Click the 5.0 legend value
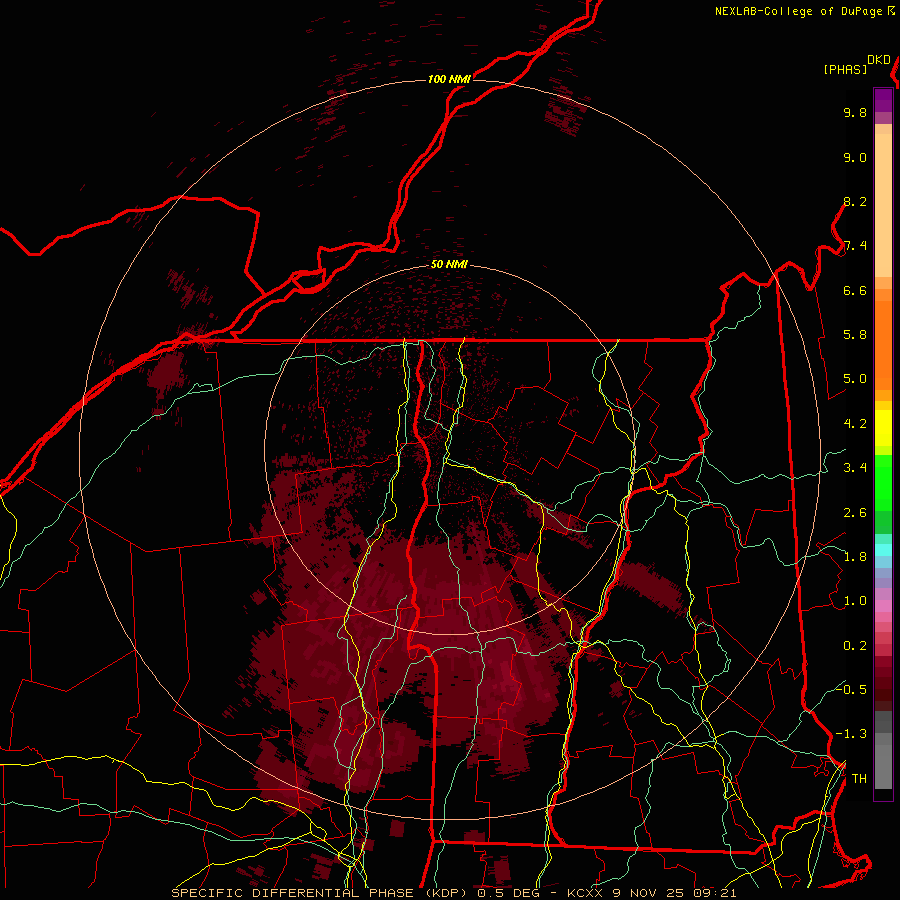The height and width of the screenshot is (900, 900). [855, 379]
